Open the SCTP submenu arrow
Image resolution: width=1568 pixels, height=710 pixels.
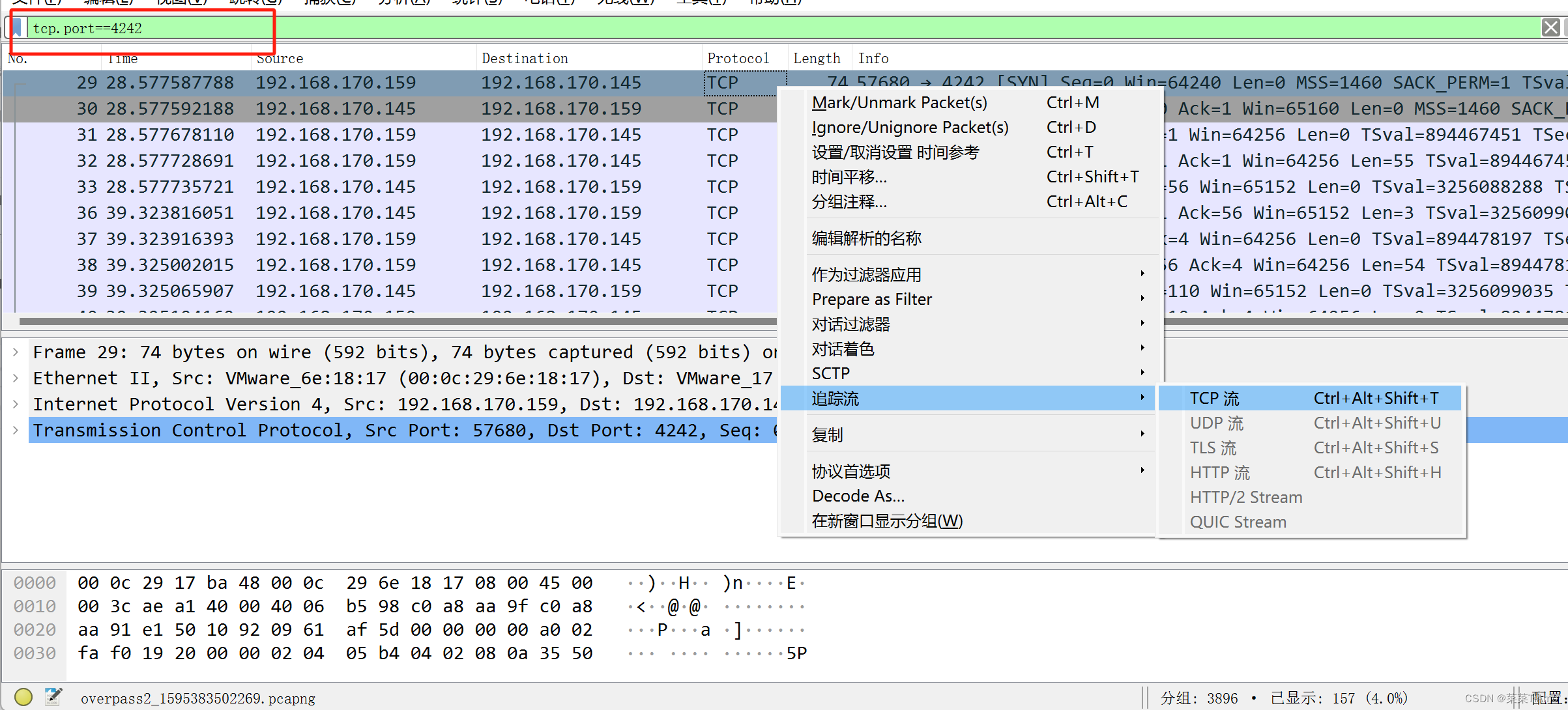pos(1142,373)
